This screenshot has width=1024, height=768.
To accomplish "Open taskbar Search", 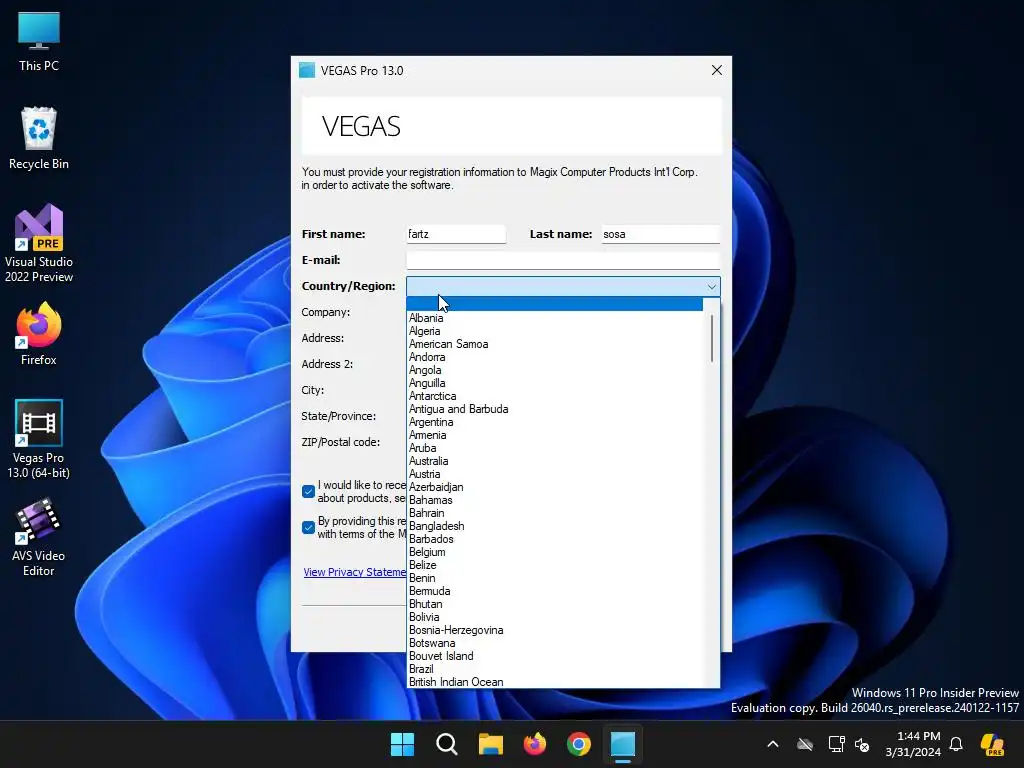I will point(447,744).
